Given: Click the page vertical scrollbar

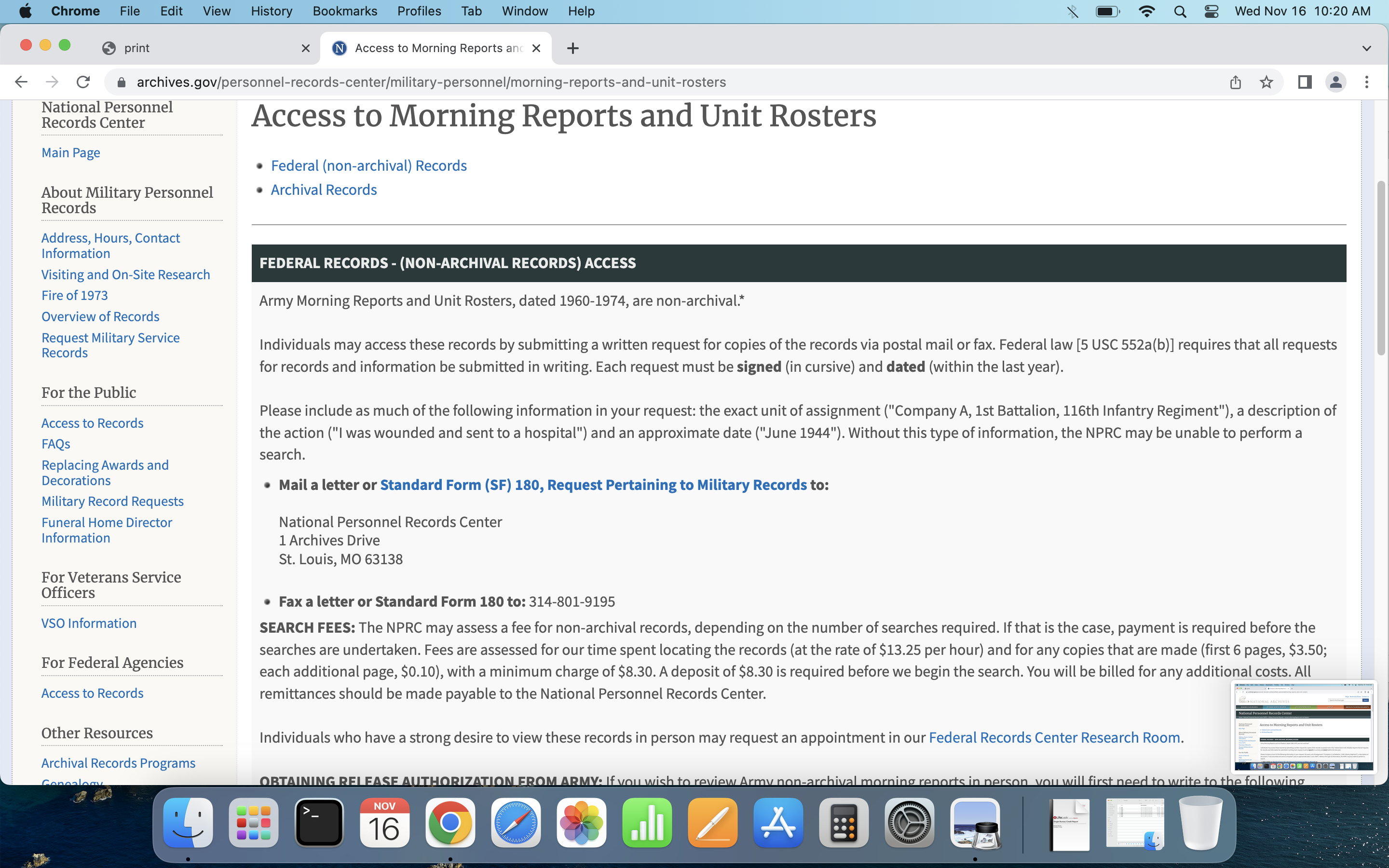Looking at the screenshot, I should (1381, 268).
